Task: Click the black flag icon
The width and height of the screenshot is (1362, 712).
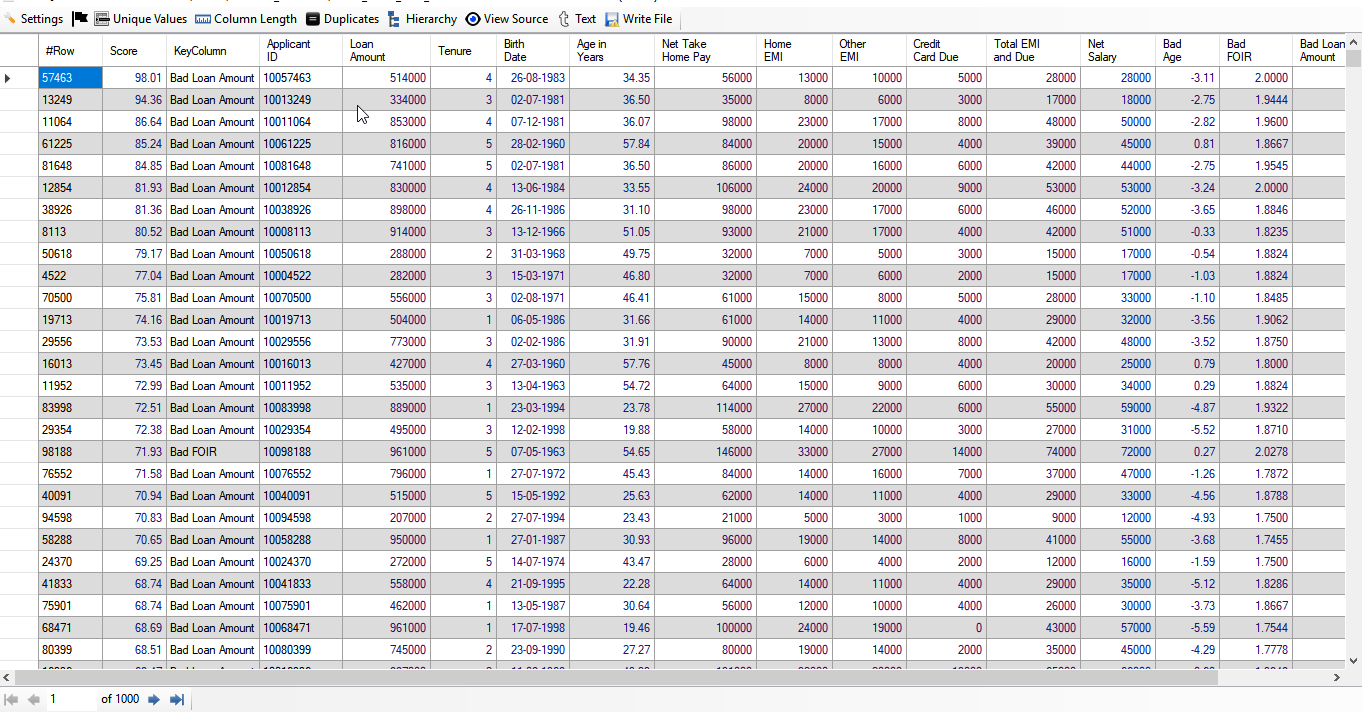Action: [80, 19]
